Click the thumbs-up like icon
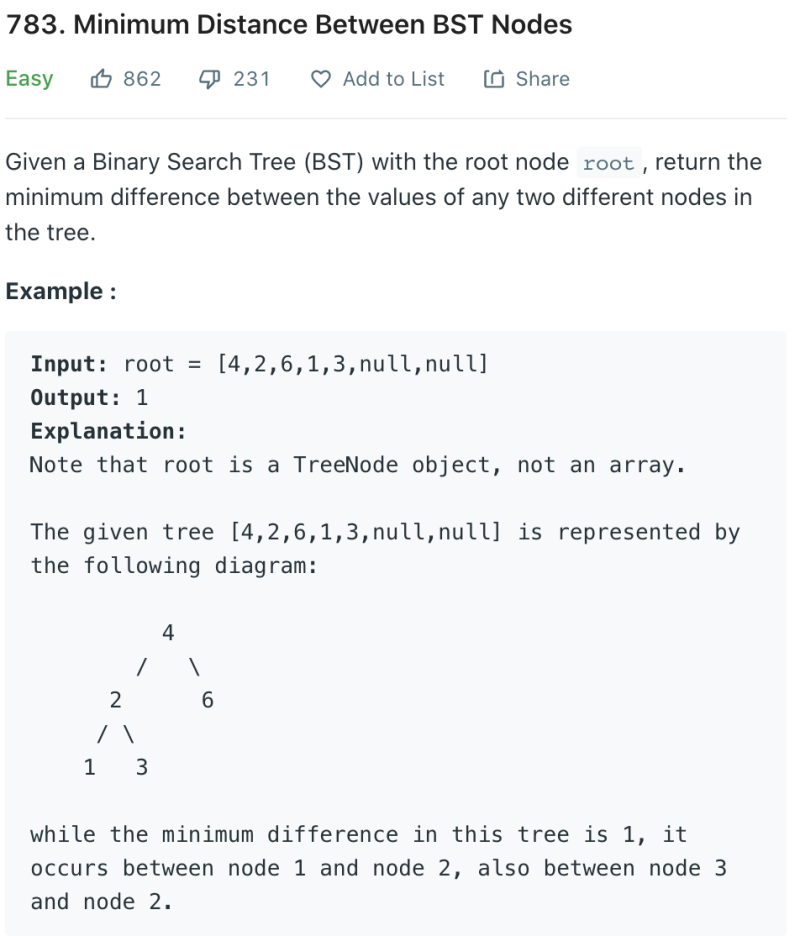 pyautogui.click(x=102, y=79)
